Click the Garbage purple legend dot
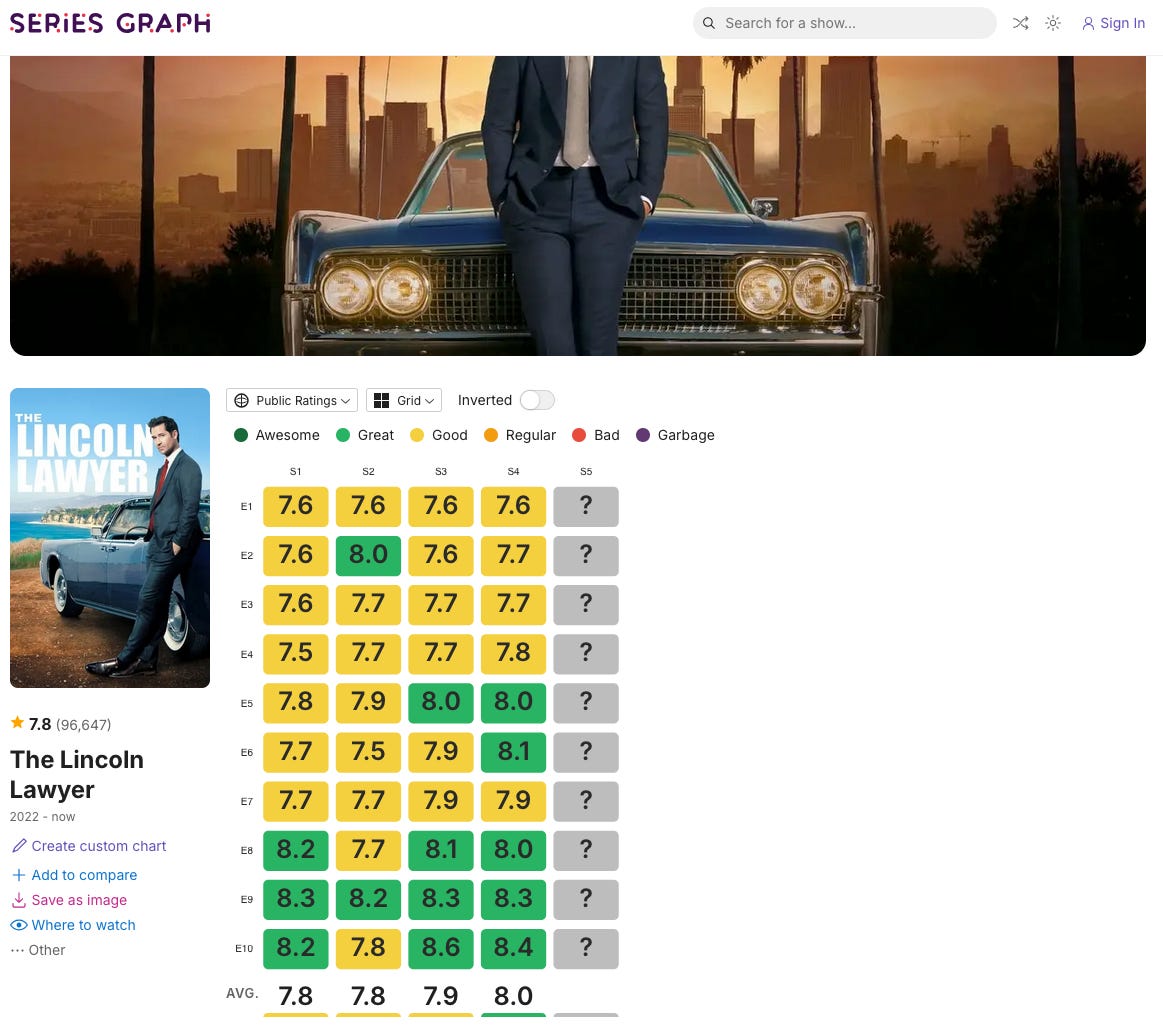 point(643,435)
